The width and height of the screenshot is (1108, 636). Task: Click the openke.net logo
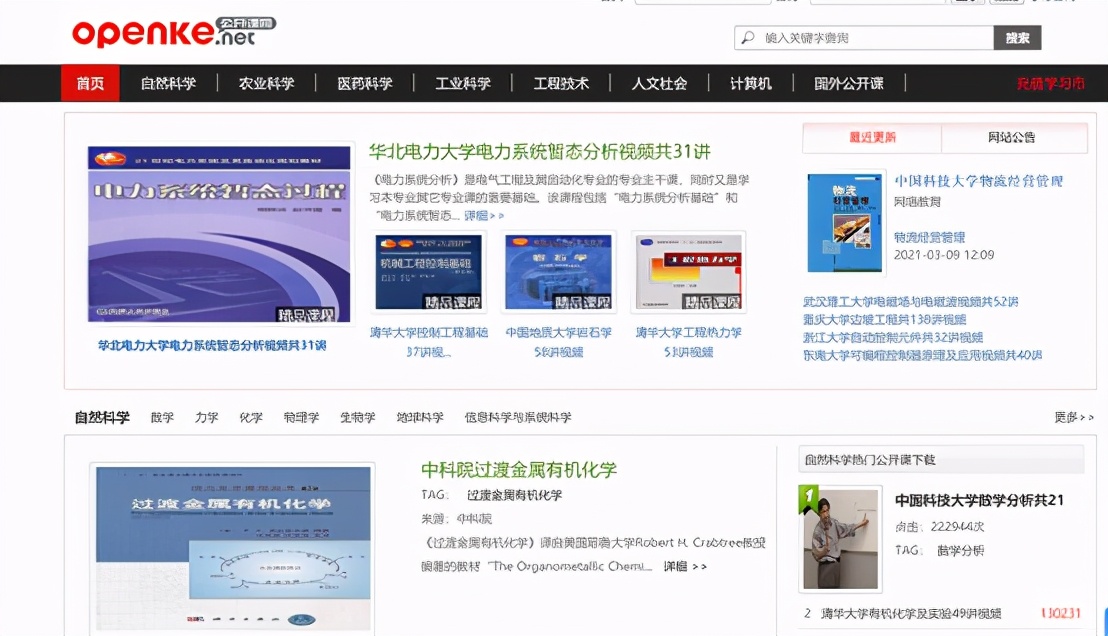pyautogui.click(x=173, y=32)
